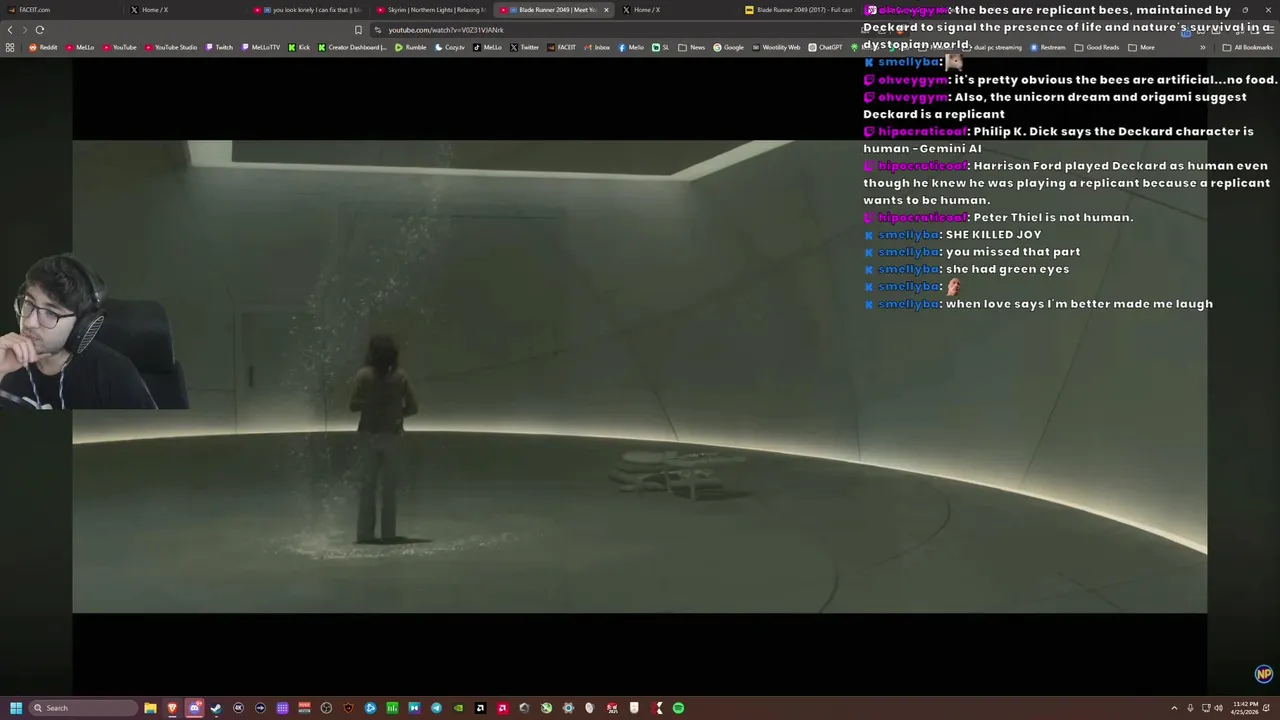Open the apps grid in the bookmarks bar
This screenshot has width=1280, height=720.
pos(10,47)
